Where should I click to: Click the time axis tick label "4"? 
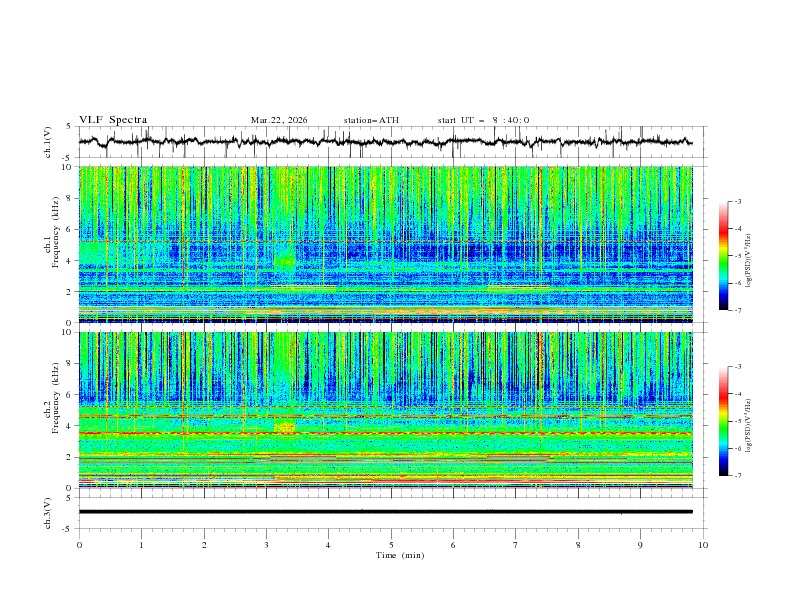pos(329,545)
